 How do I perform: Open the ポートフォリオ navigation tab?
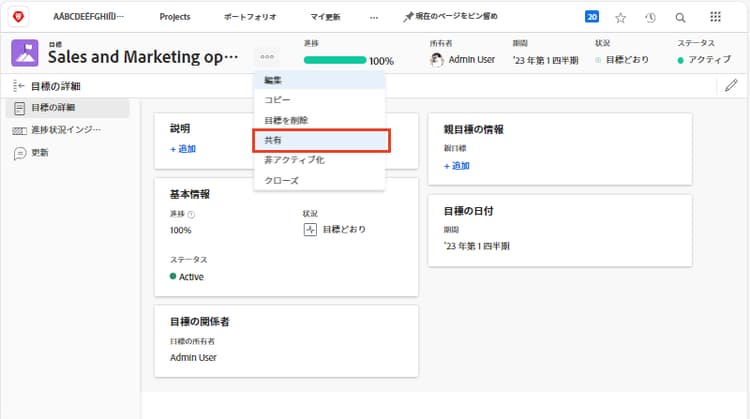coord(250,17)
